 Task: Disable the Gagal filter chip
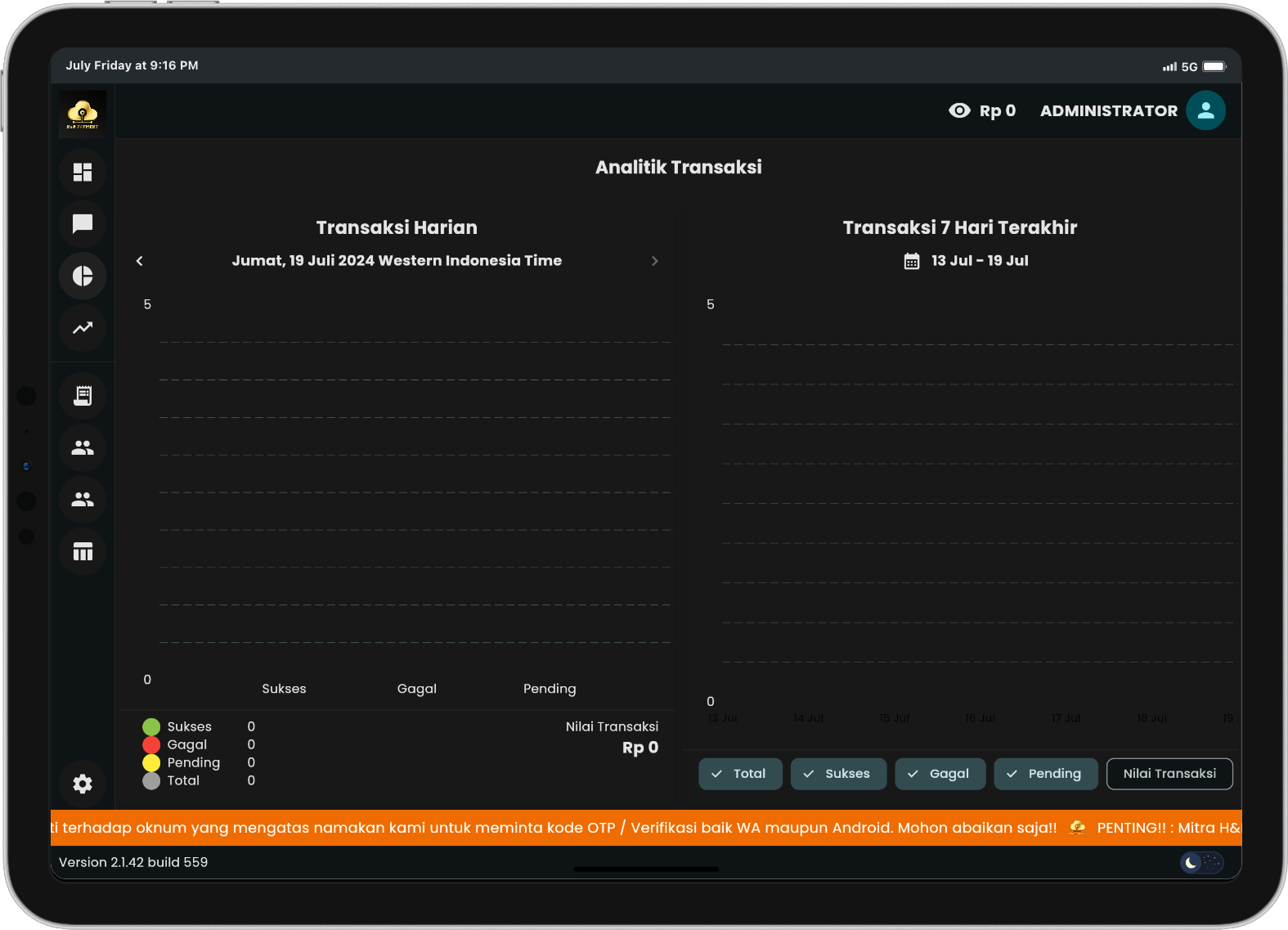pyautogui.click(x=939, y=774)
